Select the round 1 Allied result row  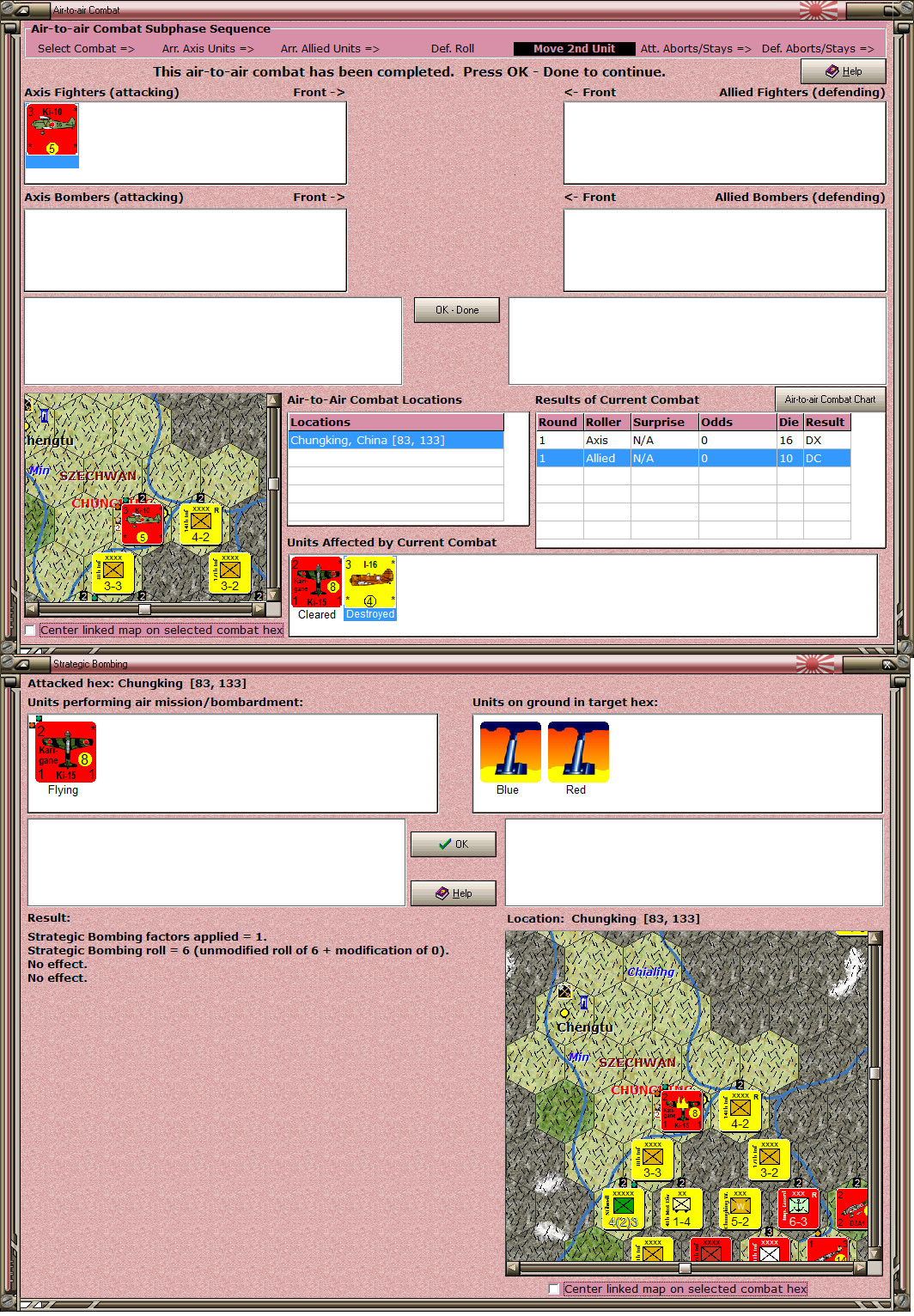tap(693, 459)
